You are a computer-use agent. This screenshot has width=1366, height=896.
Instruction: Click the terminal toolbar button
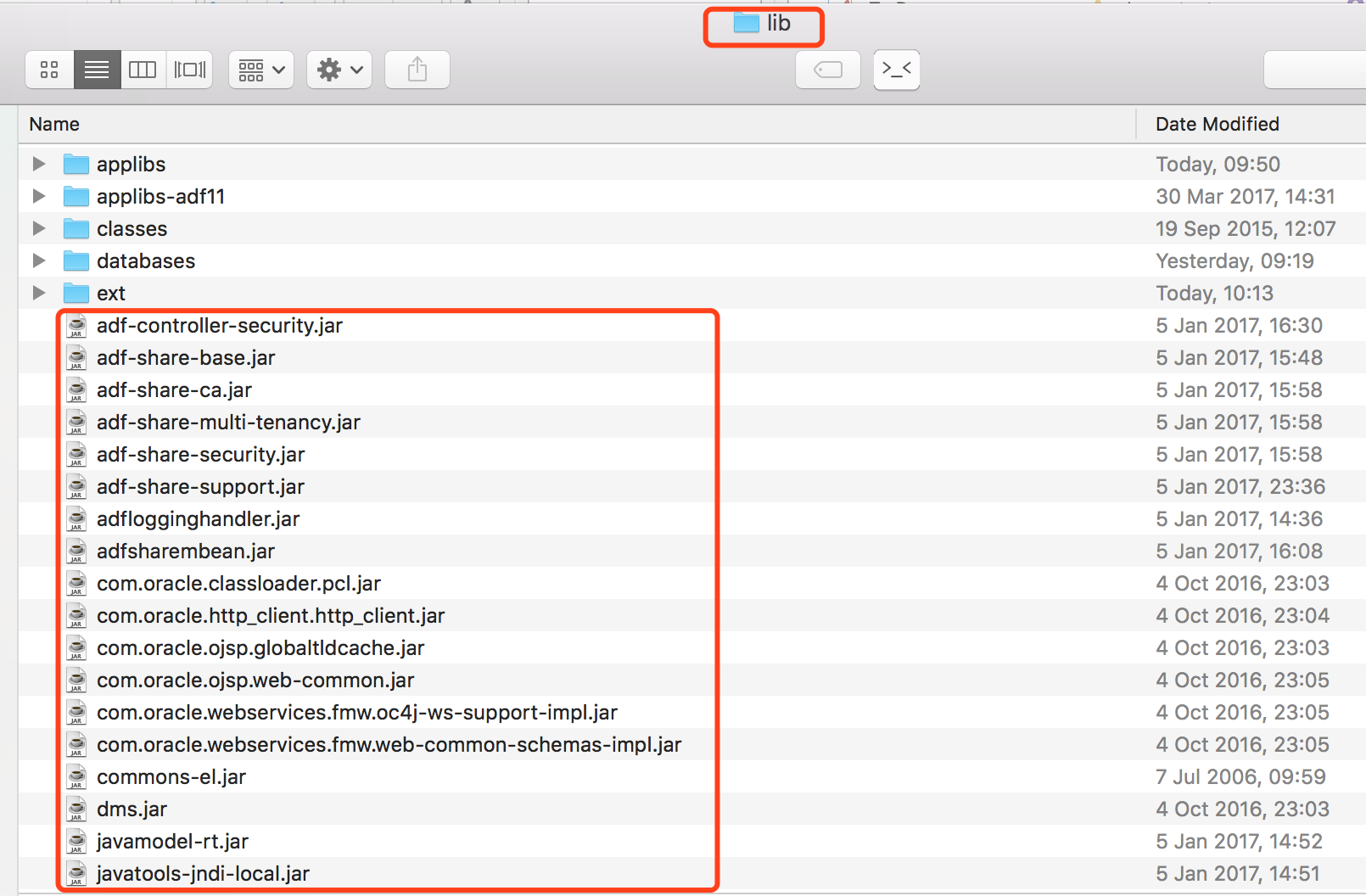click(897, 70)
